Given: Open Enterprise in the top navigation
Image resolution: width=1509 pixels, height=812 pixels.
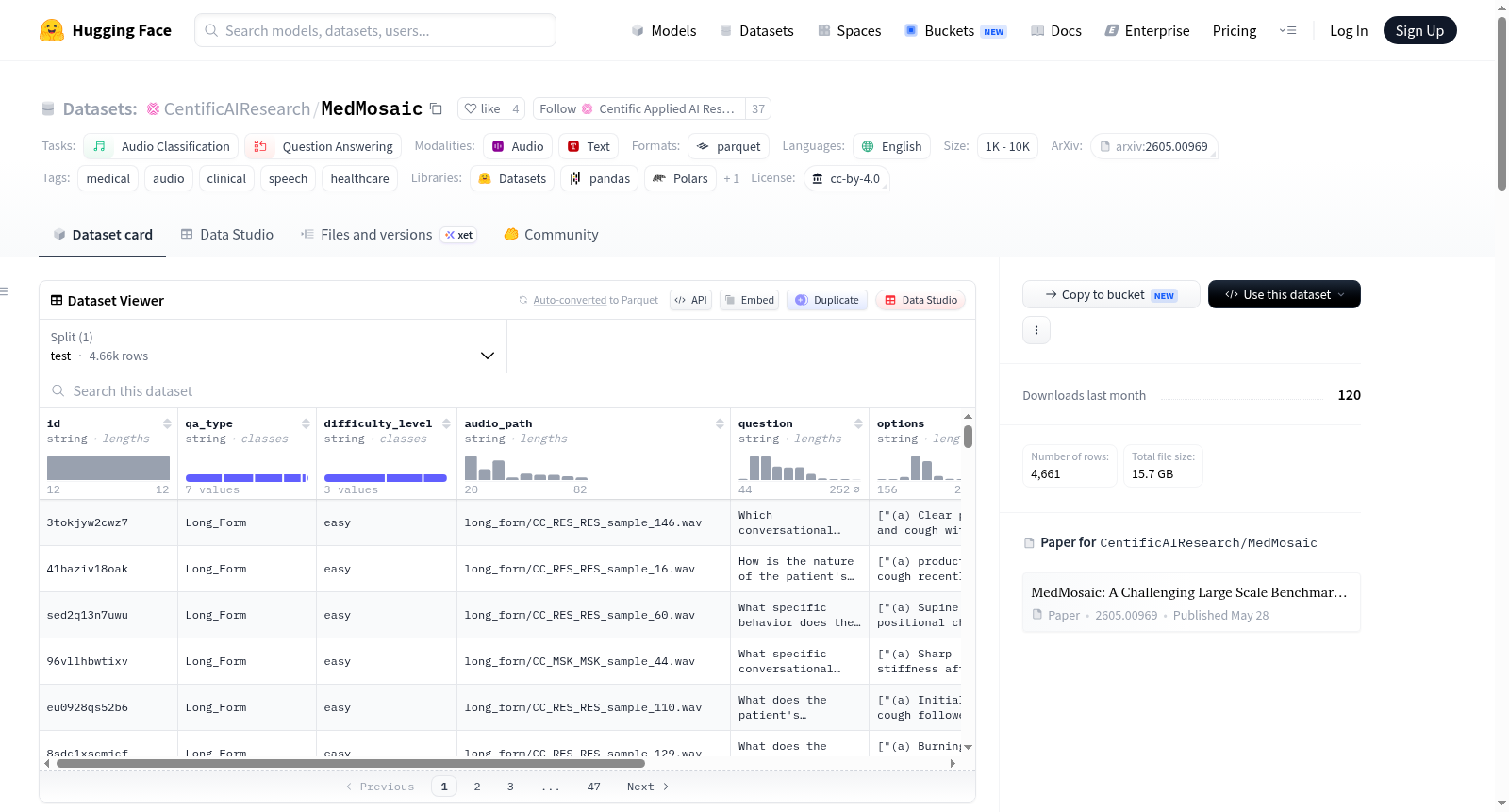Looking at the screenshot, I should pos(1147,30).
